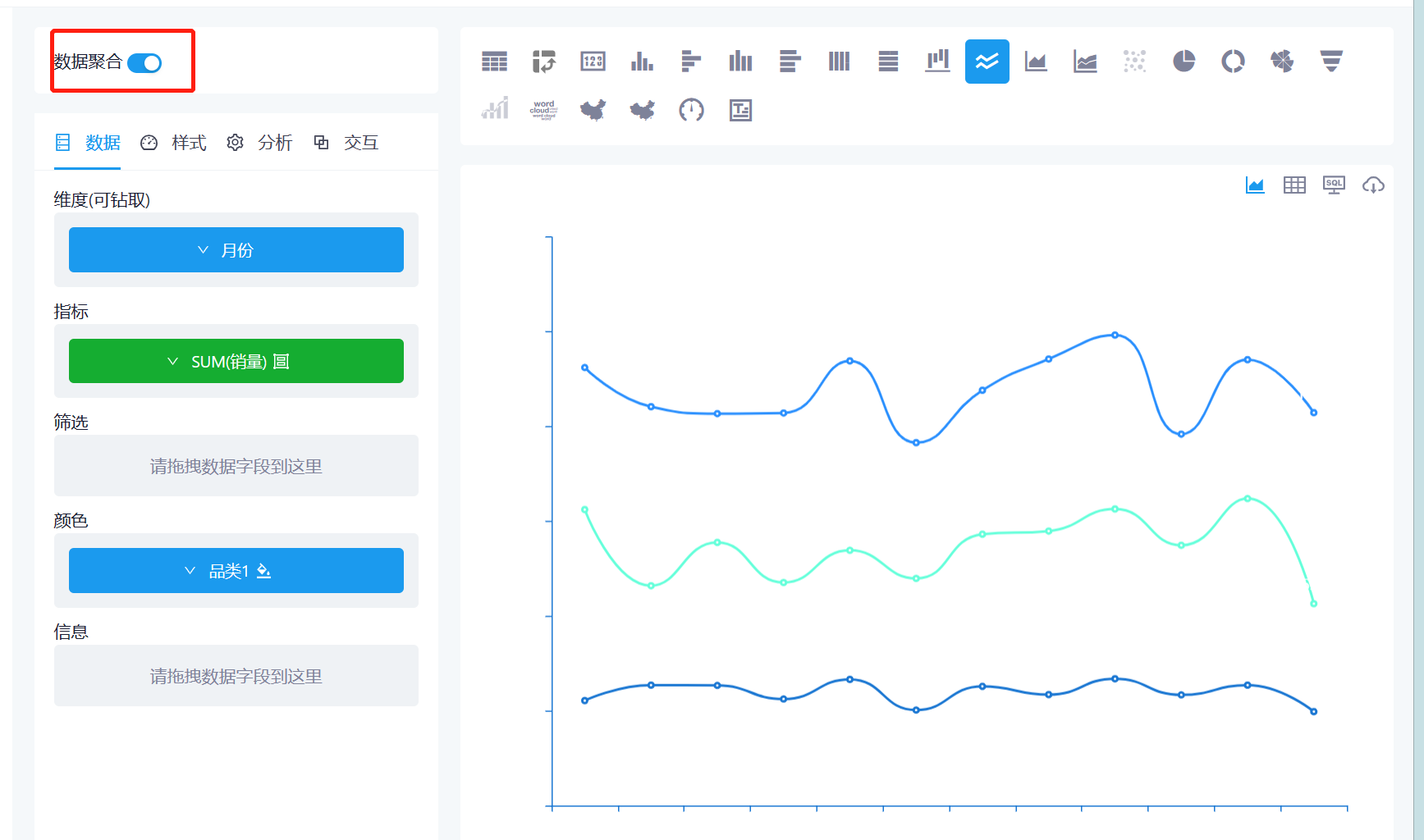Disable the 数据聚合 toggle

pos(144,62)
